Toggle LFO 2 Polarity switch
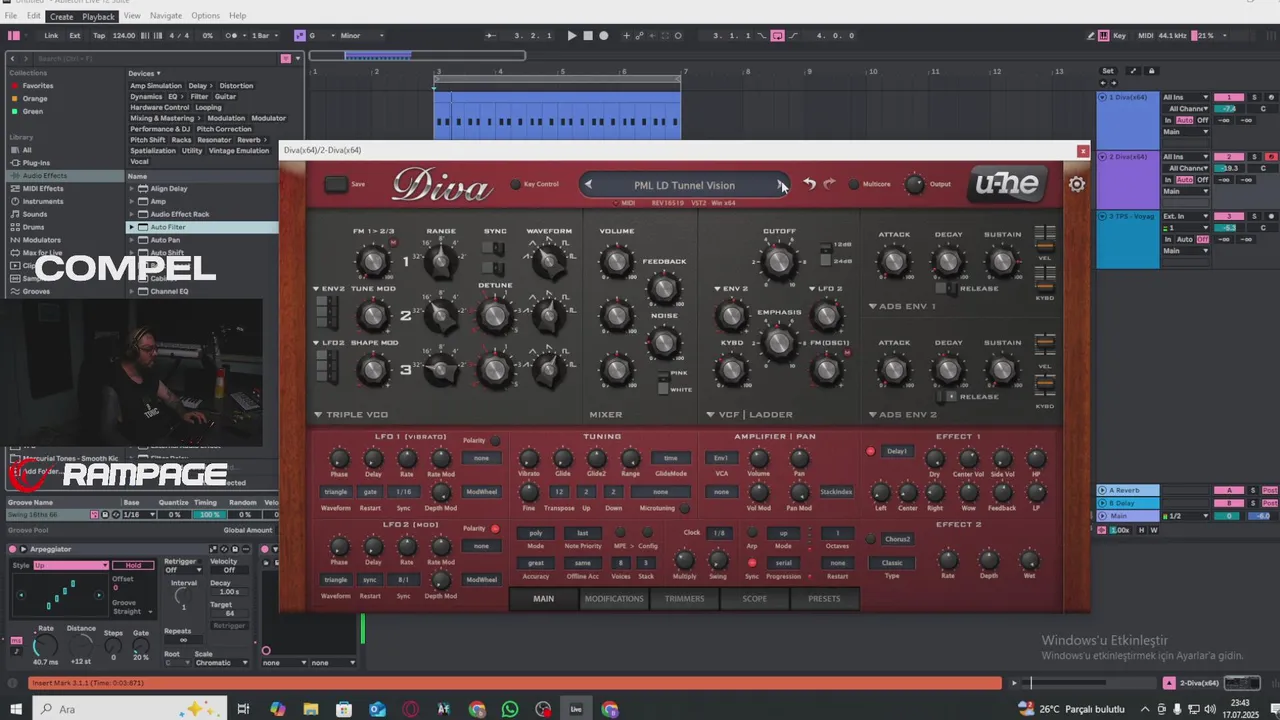The width and height of the screenshot is (1280, 720). pos(494,528)
